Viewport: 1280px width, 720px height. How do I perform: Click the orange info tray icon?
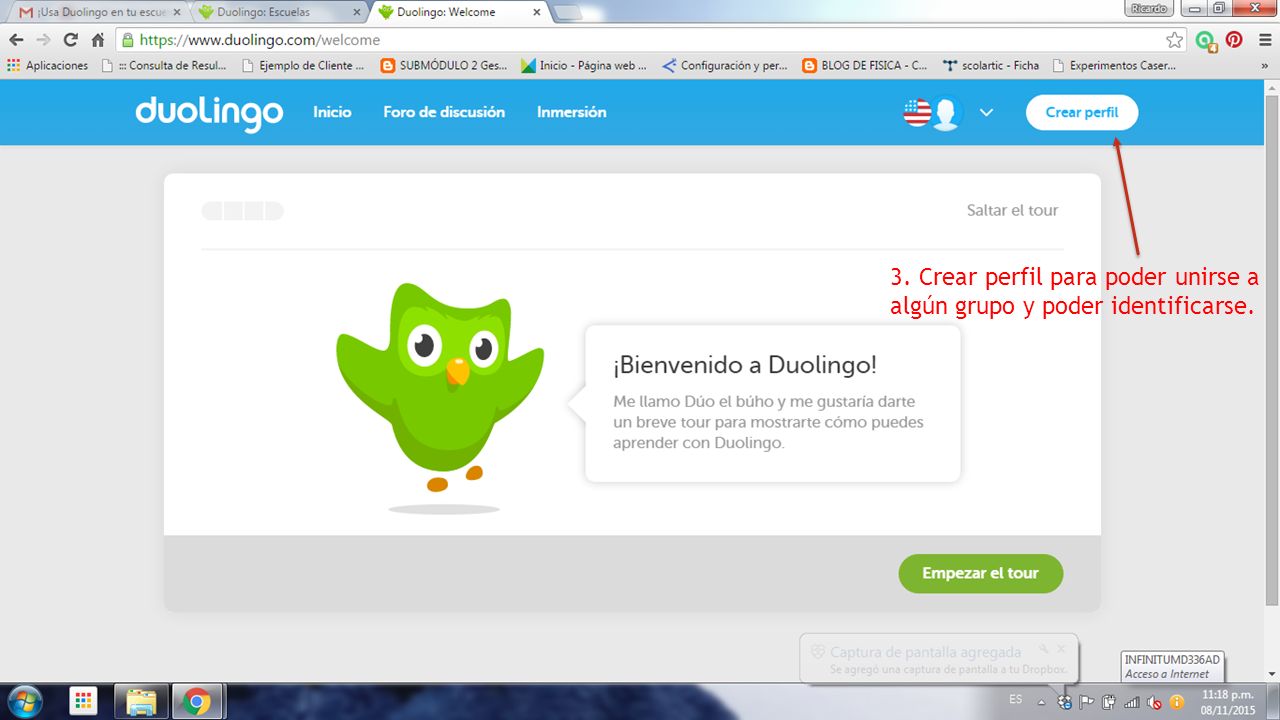pyautogui.click(x=1177, y=702)
